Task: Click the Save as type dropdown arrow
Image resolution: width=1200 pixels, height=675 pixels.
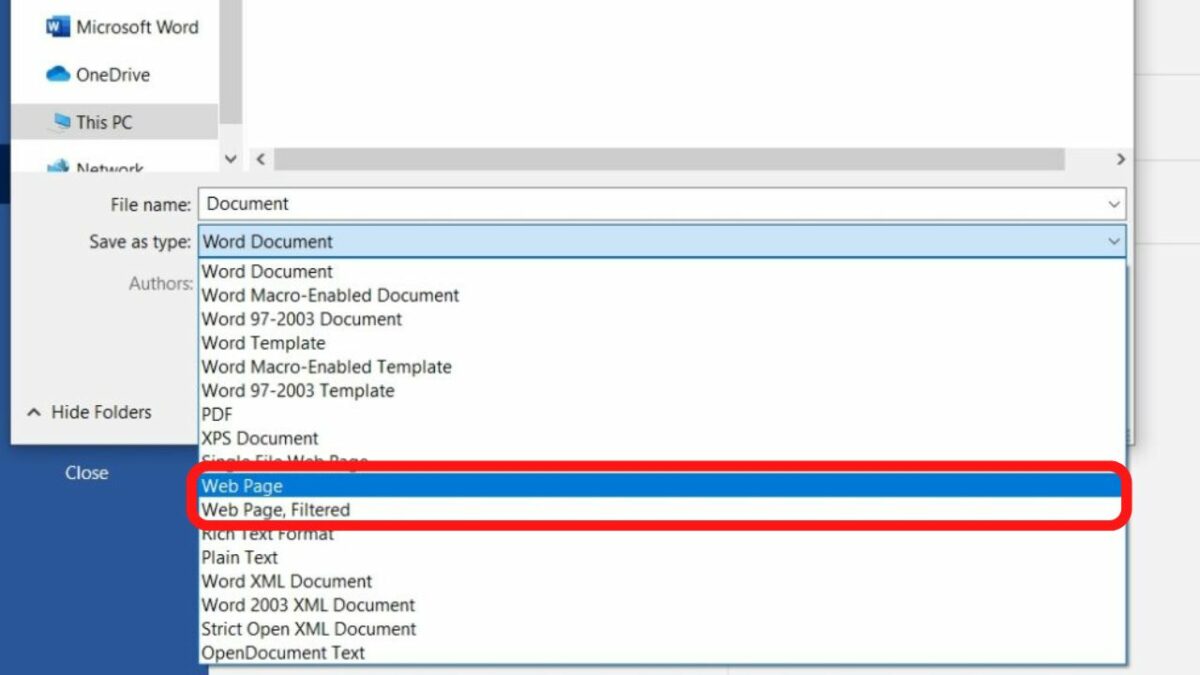Action: pos(1114,241)
